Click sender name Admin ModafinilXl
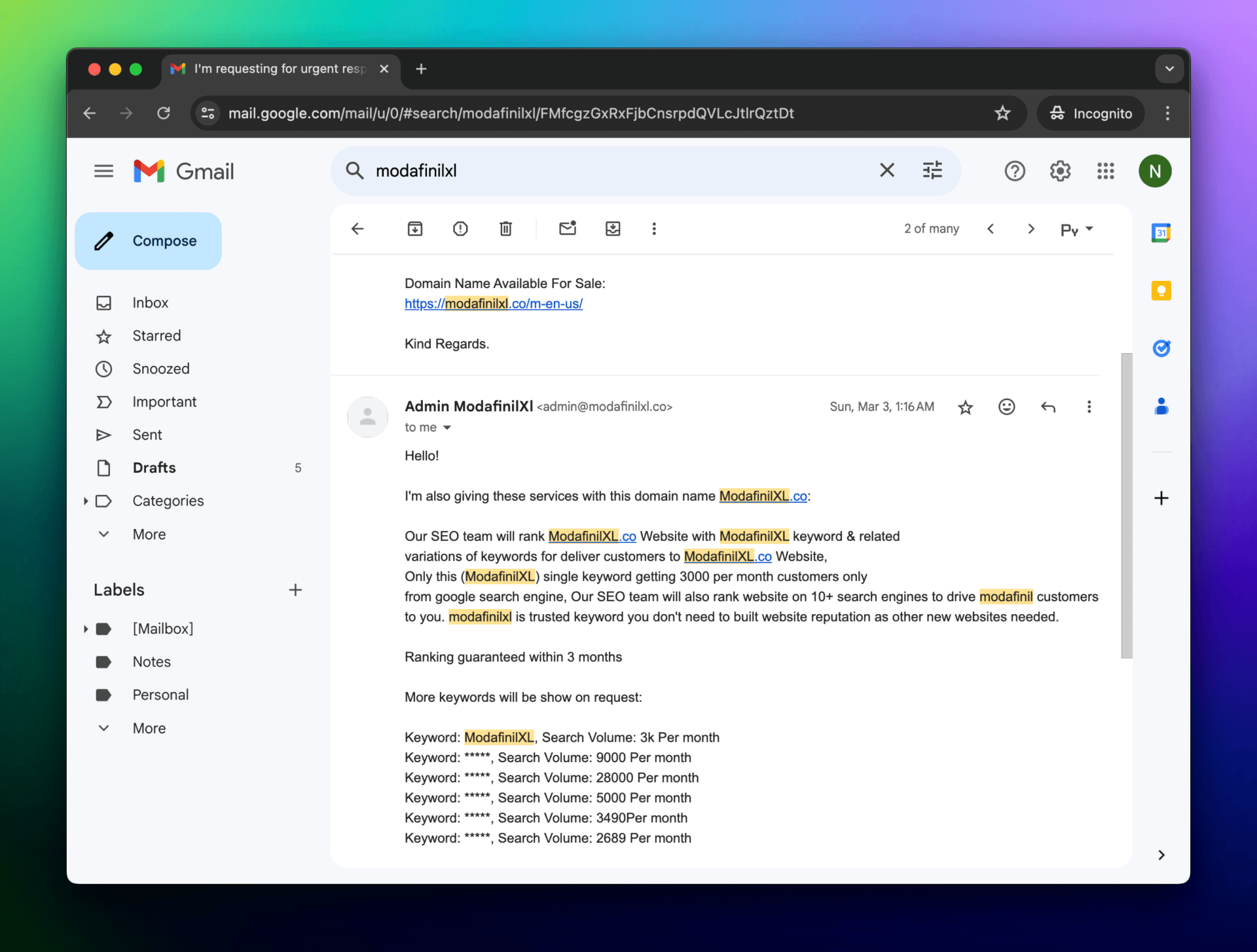Screen dimensions: 1257x952 coord(469,407)
